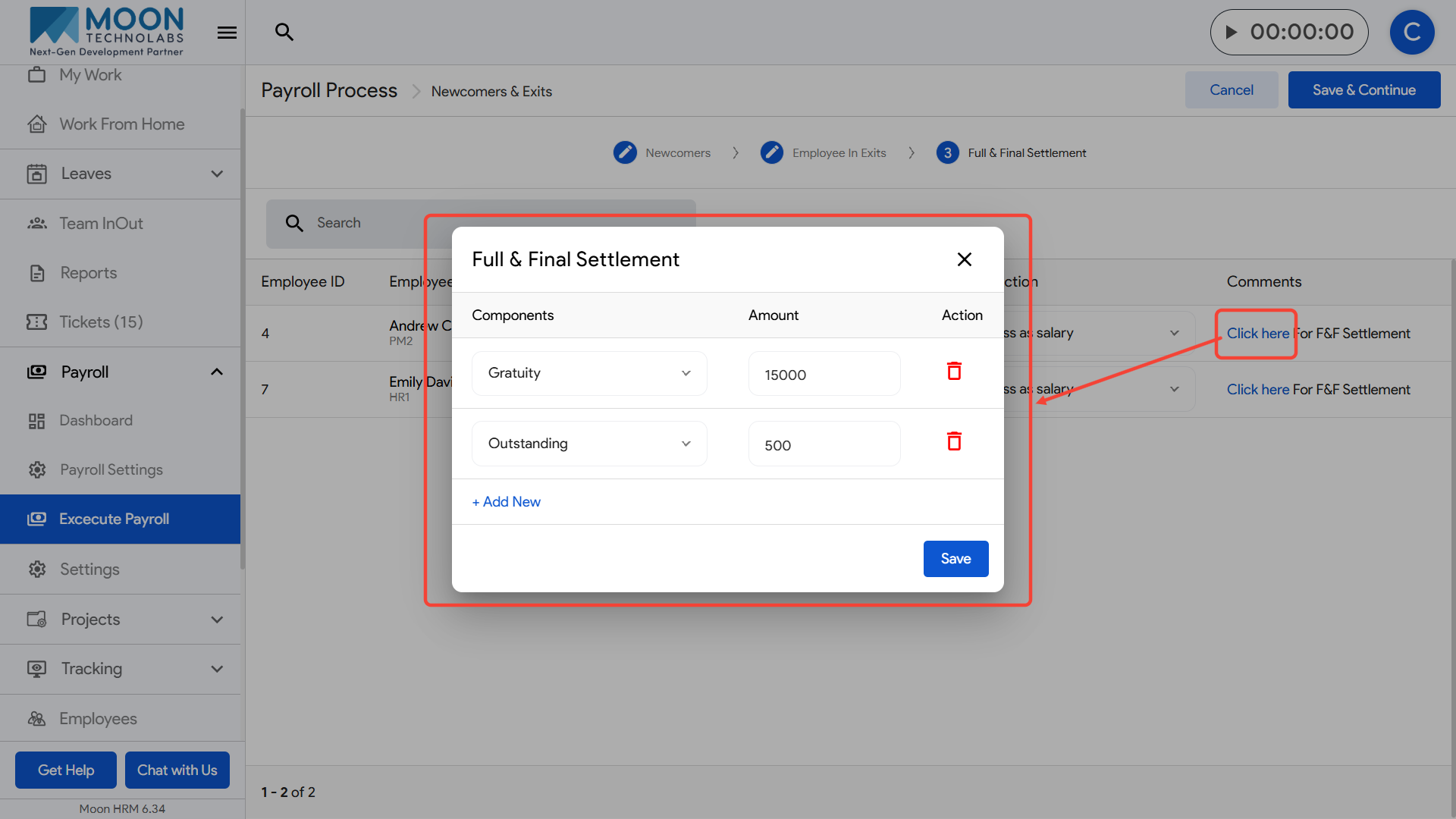
Task: Delete the Gratuity component row
Action: [954, 372]
